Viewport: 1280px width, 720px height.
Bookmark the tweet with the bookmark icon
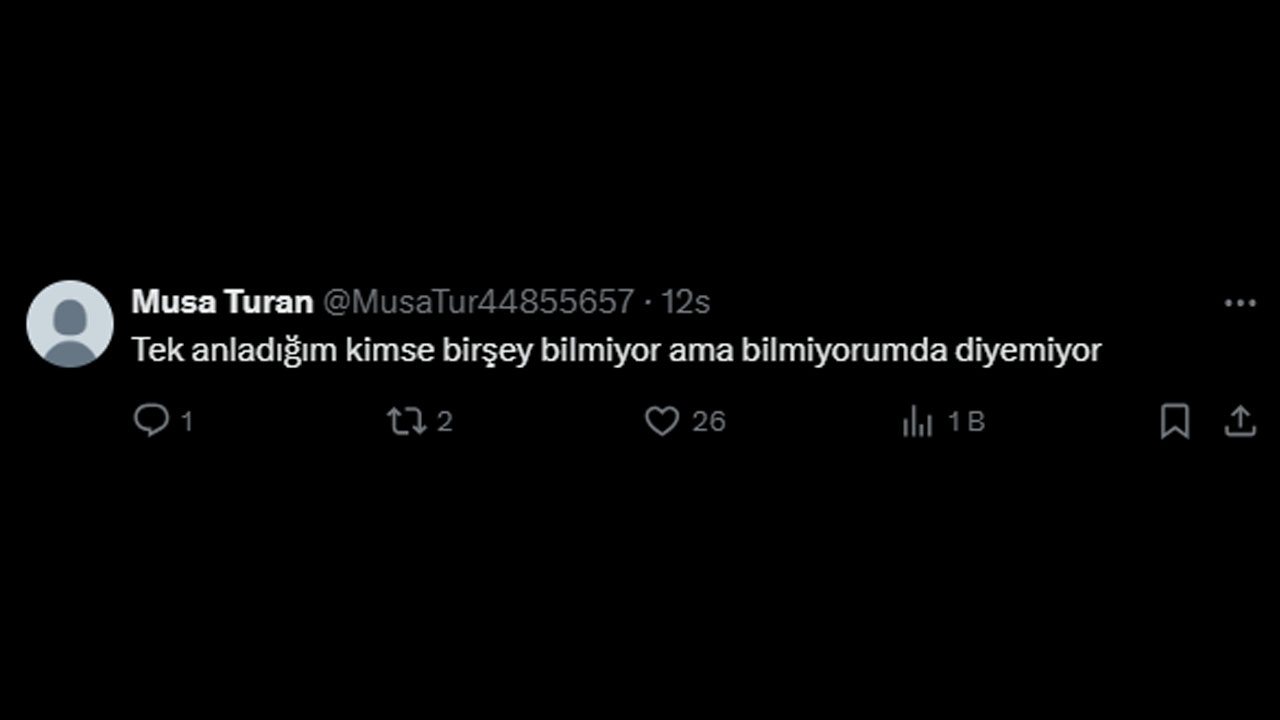(1175, 421)
